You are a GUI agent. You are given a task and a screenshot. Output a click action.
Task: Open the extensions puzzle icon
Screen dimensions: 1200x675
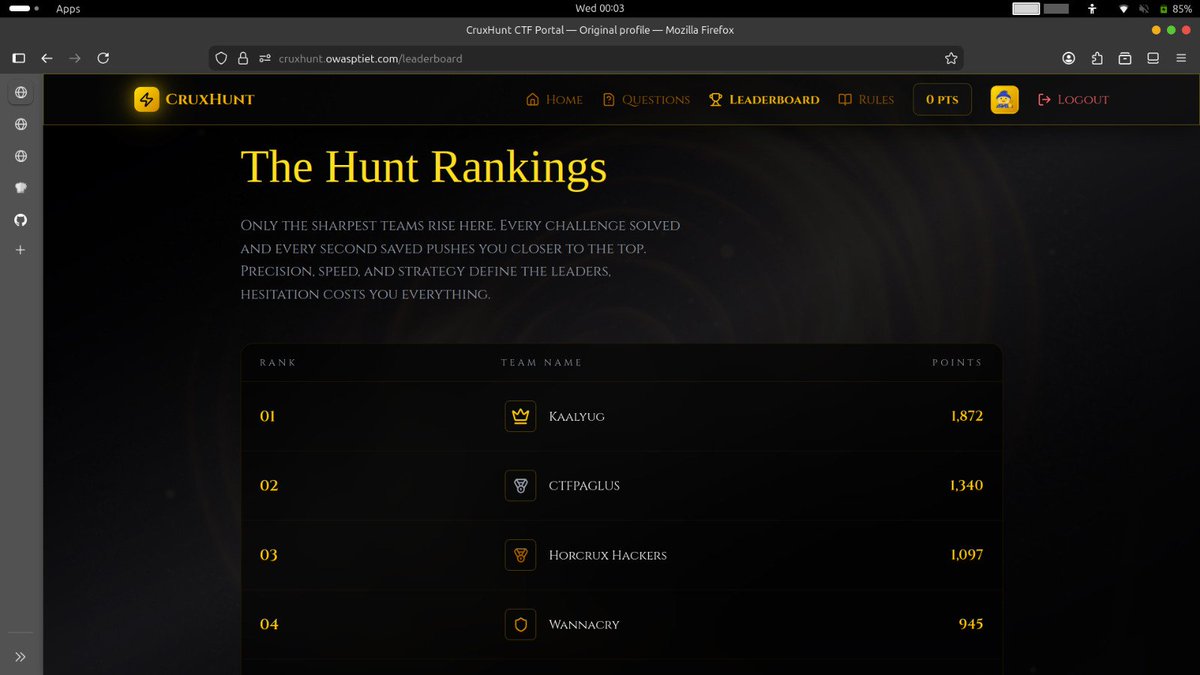1097,58
